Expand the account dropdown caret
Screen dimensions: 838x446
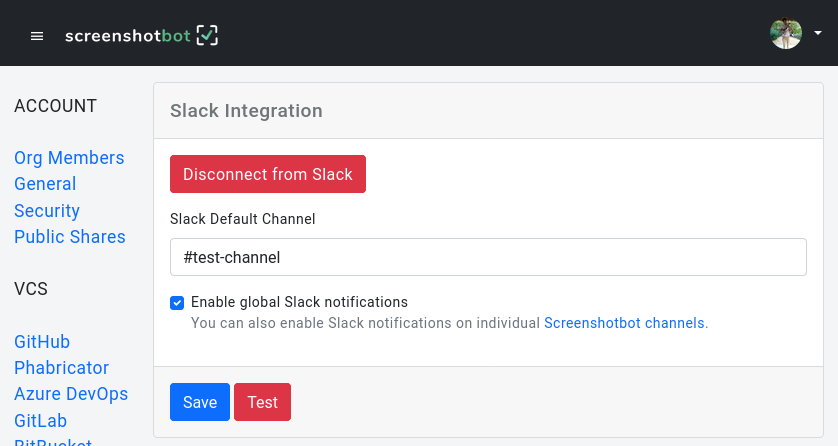pyautogui.click(x=818, y=34)
